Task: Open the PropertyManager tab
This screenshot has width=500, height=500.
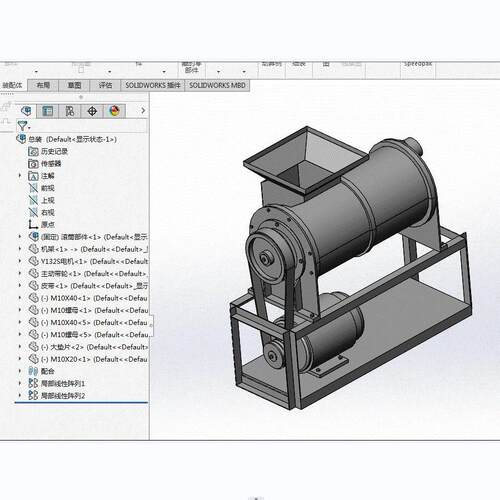Action: tap(47, 111)
